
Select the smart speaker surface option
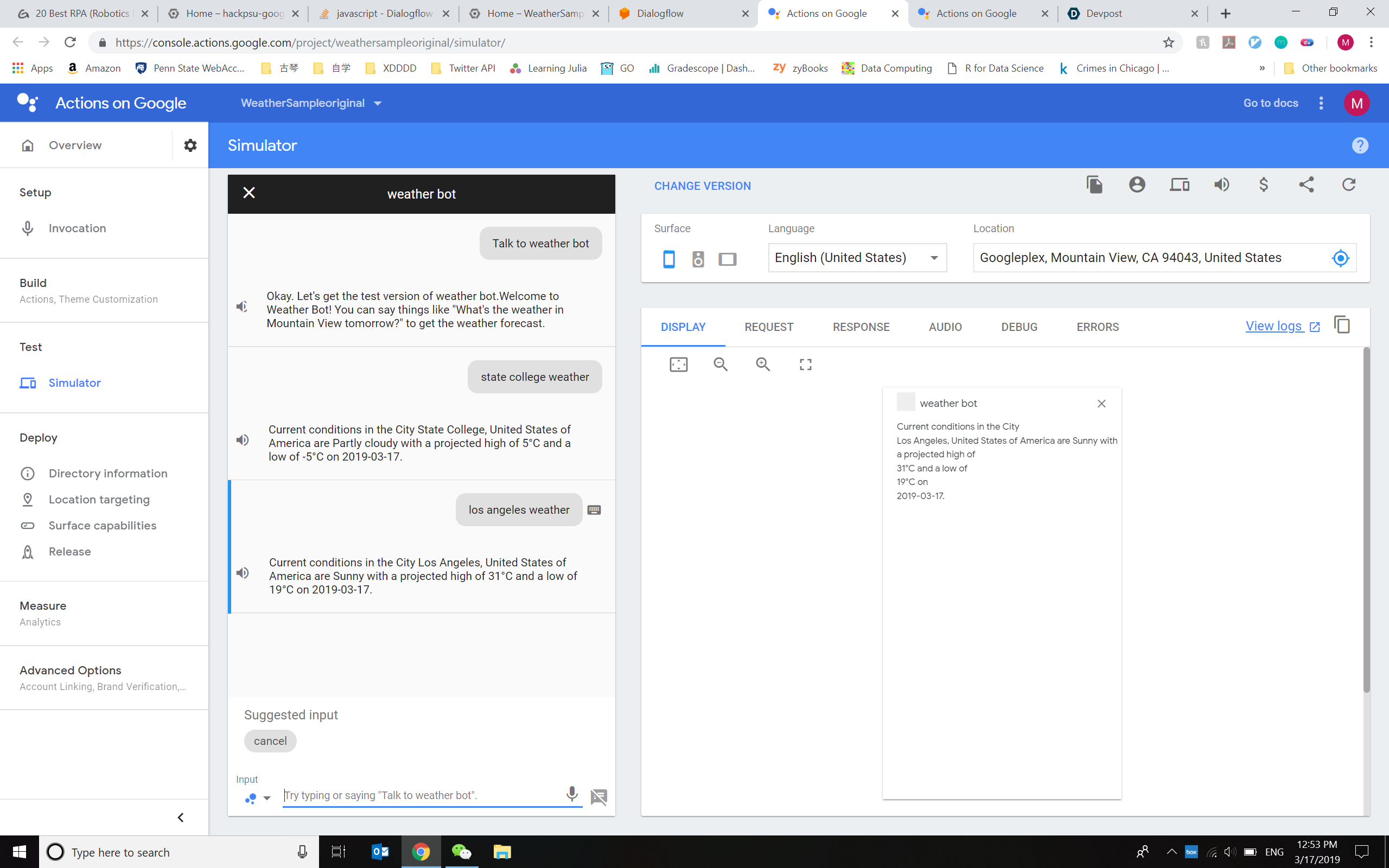698,259
